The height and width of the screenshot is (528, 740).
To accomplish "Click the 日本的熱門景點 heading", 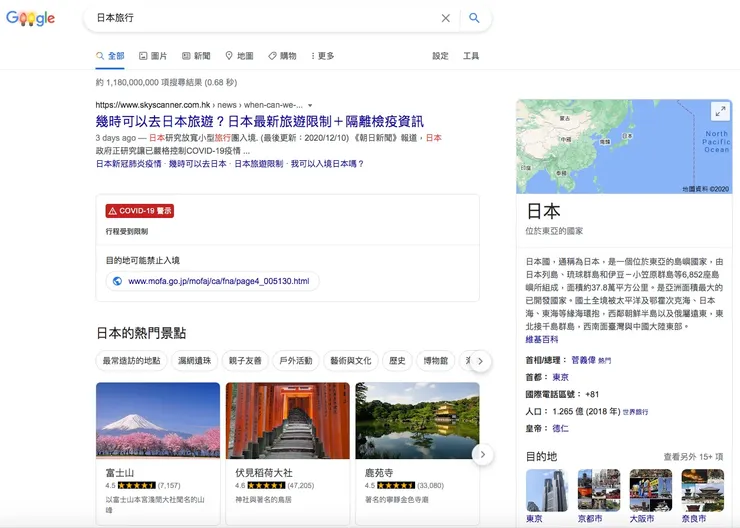I will [x=141, y=333].
